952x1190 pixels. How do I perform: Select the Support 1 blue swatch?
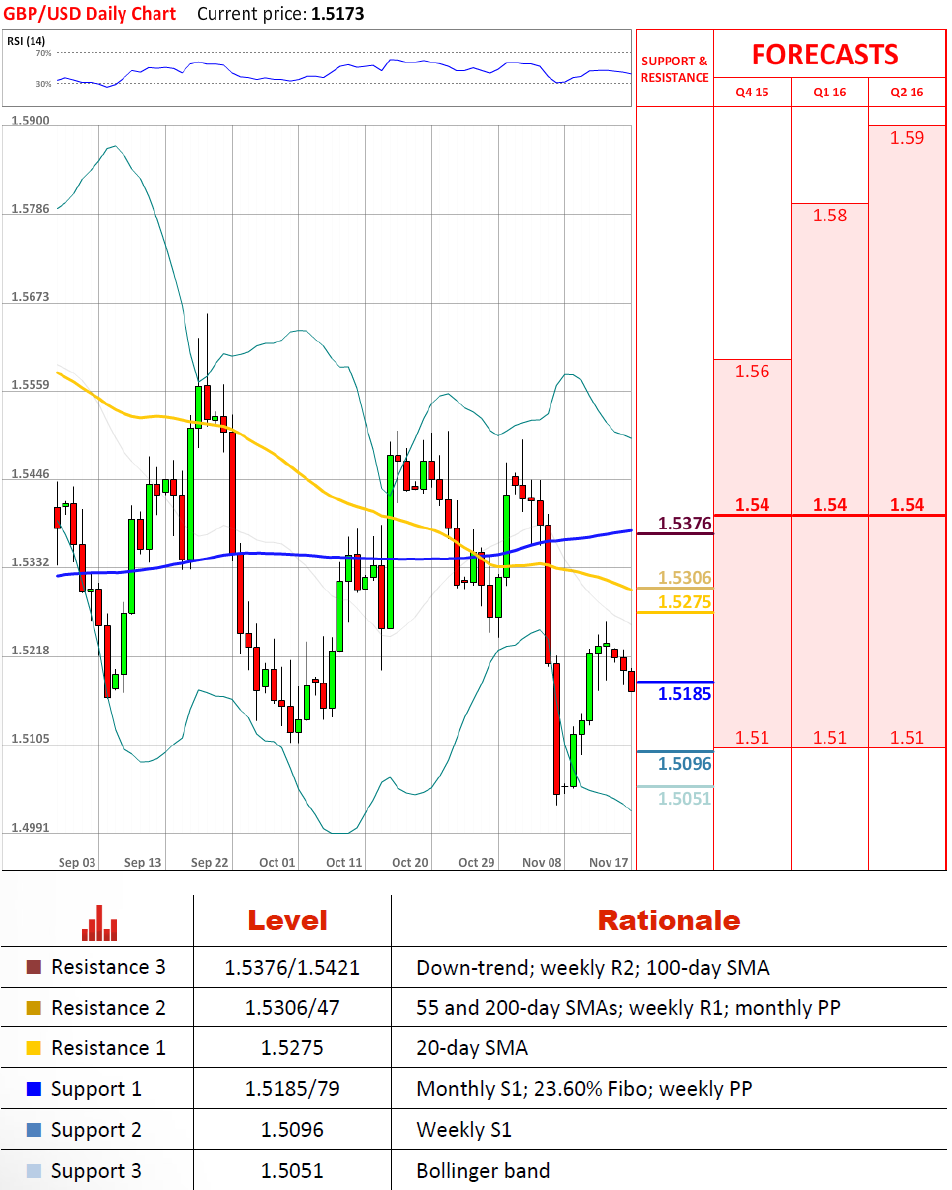pos(33,1089)
